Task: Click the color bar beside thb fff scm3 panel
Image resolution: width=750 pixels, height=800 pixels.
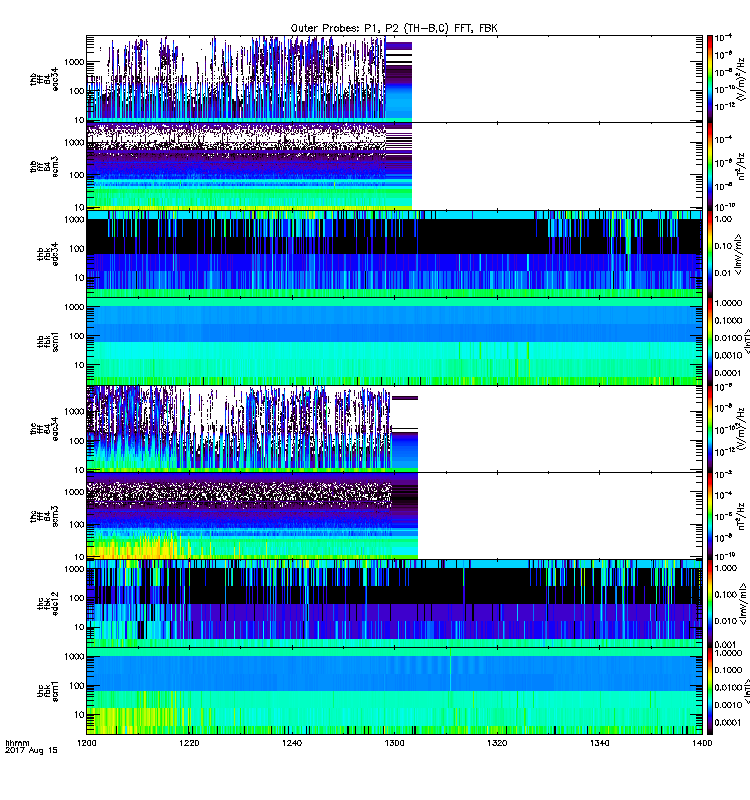Action: click(710, 166)
